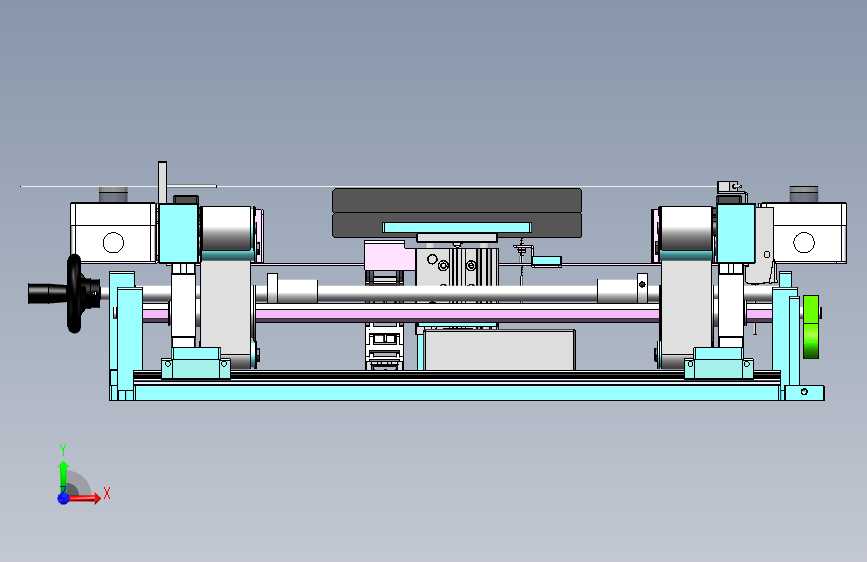Select the green knob on right side
The image size is (867, 562).
pyautogui.click(x=811, y=327)
